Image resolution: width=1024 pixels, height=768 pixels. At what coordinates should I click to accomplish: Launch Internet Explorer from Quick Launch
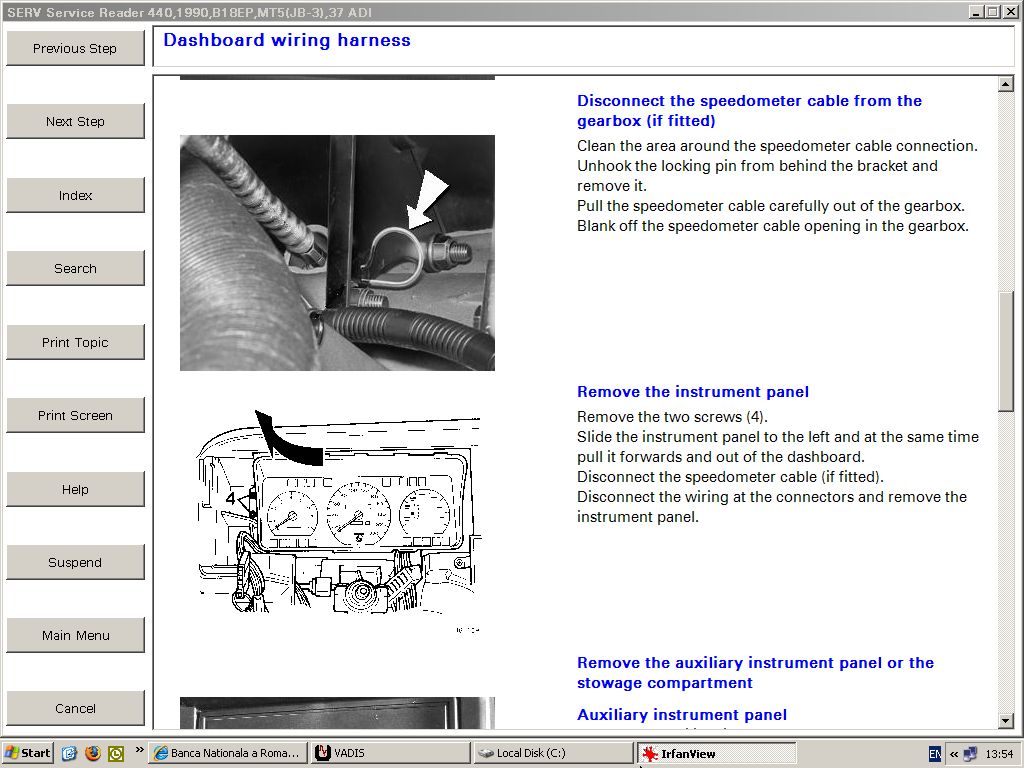pyautogui.click(x=69, y=753)
